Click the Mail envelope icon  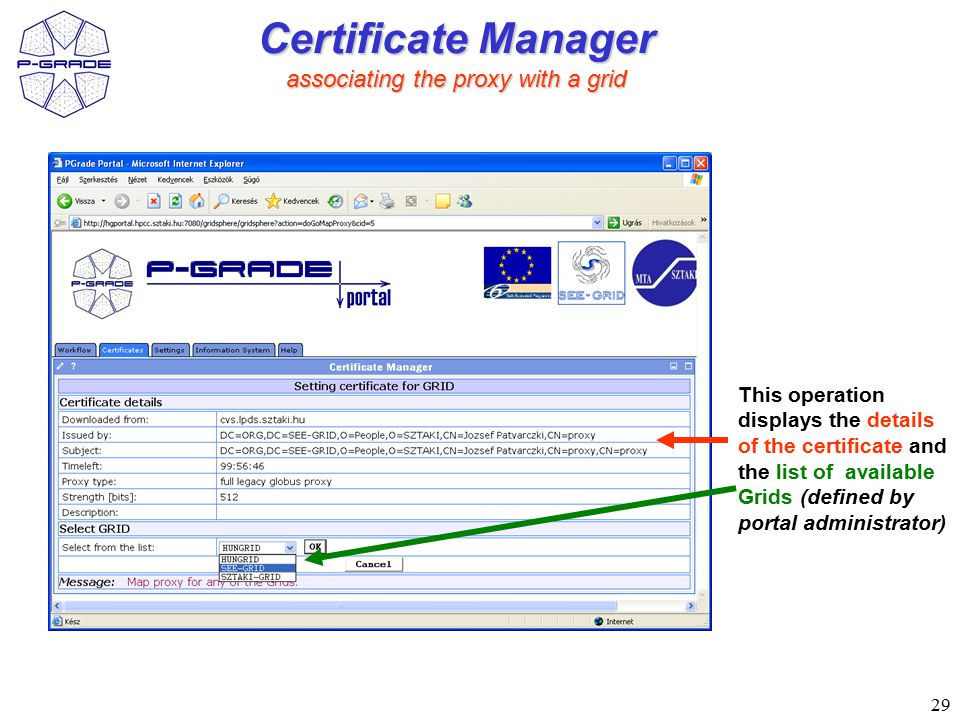(x=361, y=201)
